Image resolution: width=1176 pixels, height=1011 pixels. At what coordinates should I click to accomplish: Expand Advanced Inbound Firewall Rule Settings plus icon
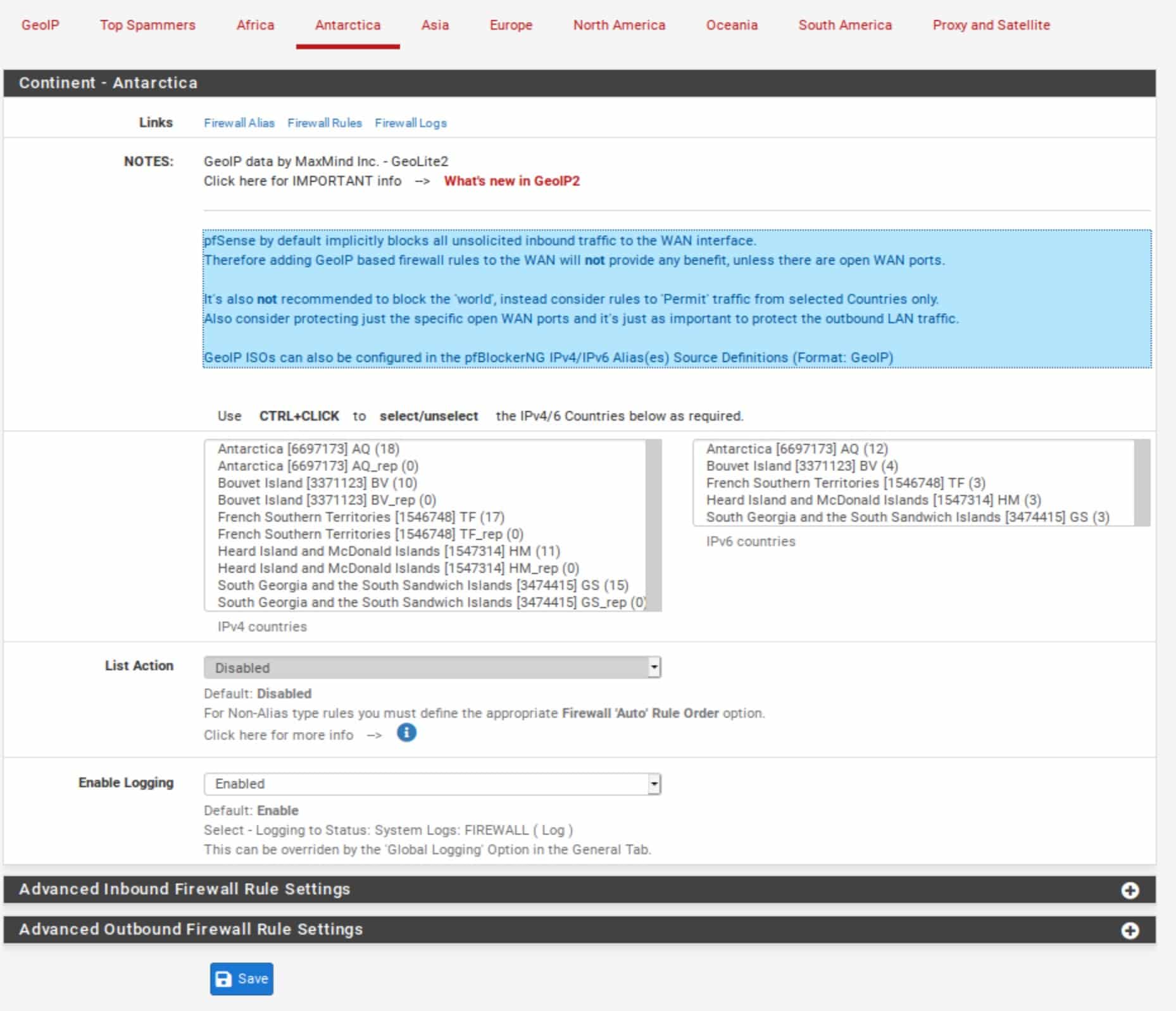(1130, 890)
